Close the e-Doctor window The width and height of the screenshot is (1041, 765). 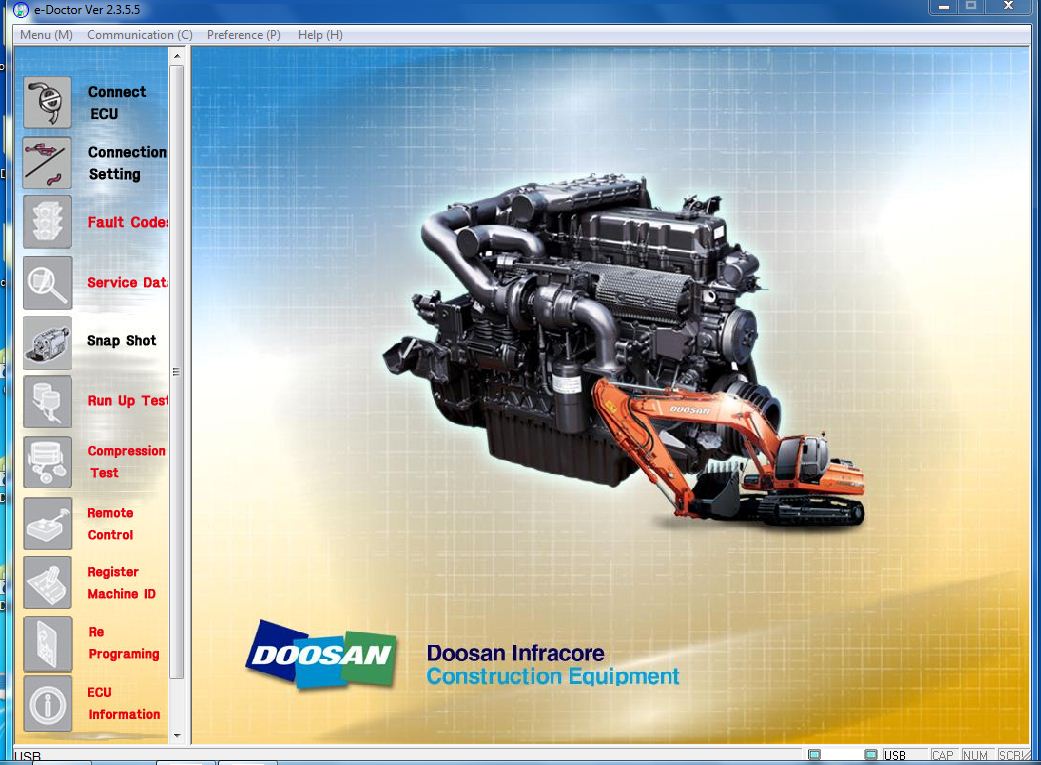[1008, 7]
